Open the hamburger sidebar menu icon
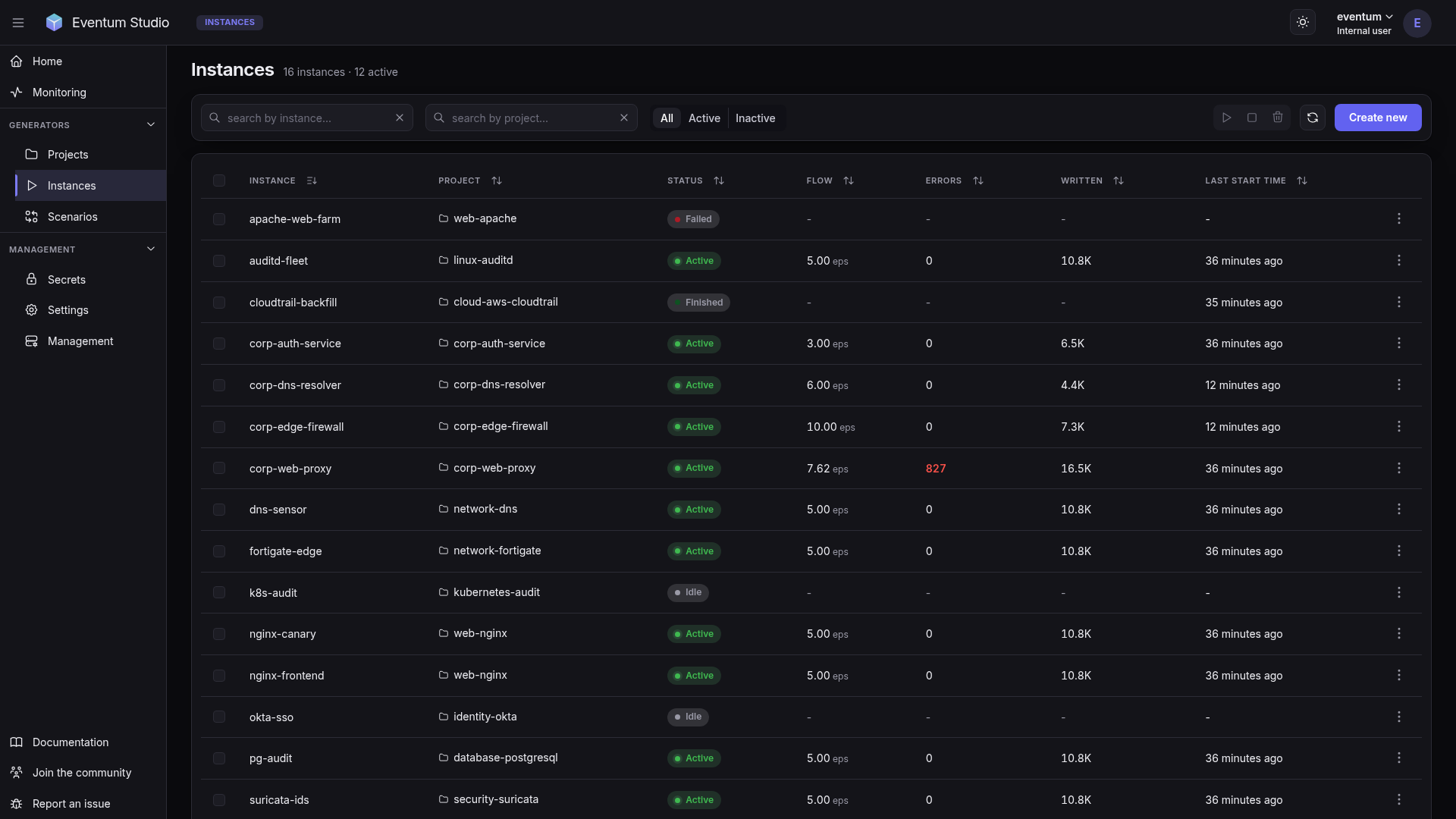The height and width of the screenshot is (819, 1456). pyautogui.click(x=18, y=23)
